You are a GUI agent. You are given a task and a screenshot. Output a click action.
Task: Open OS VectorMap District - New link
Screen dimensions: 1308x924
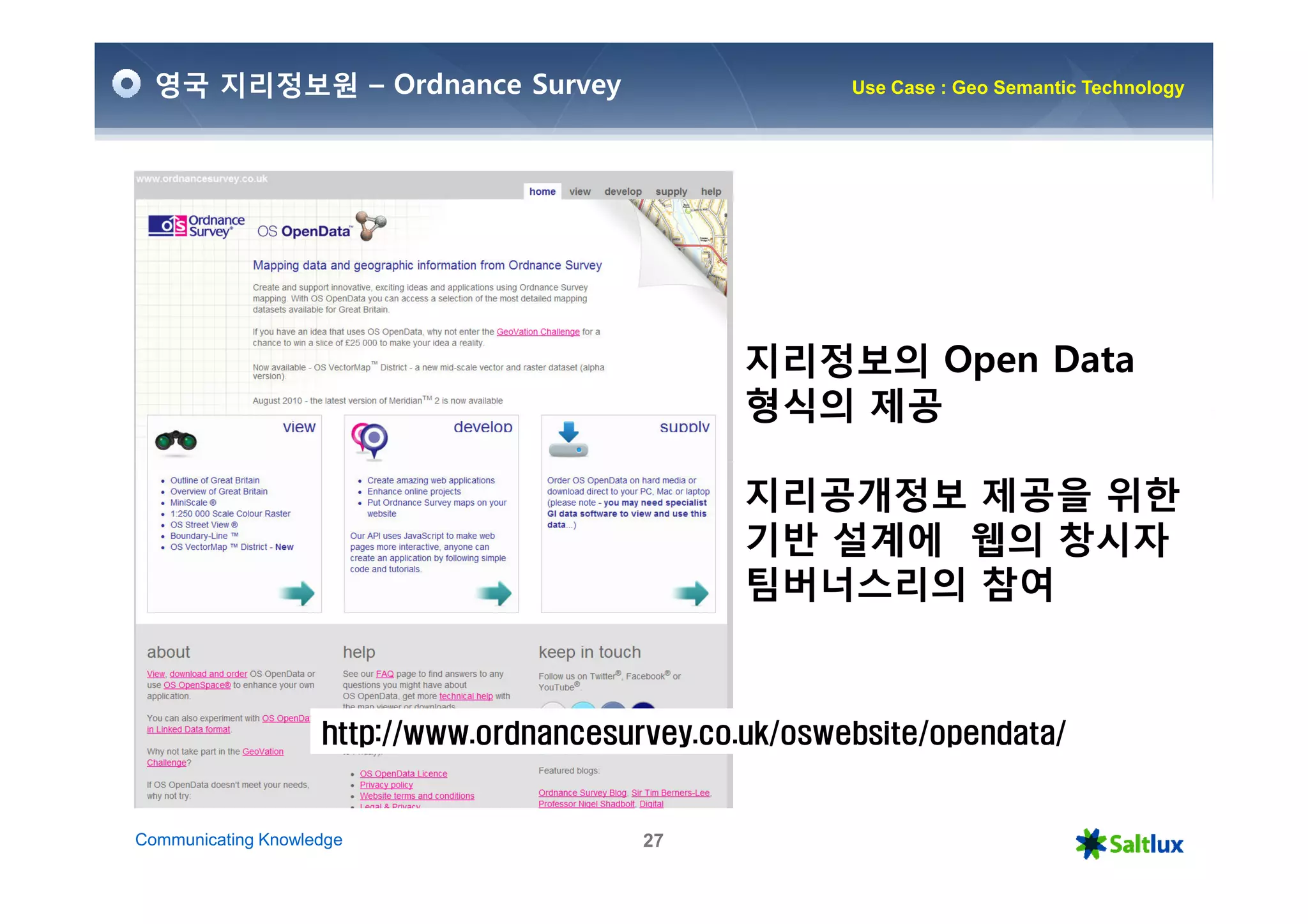pyautogui.click(x=231, y=547)
